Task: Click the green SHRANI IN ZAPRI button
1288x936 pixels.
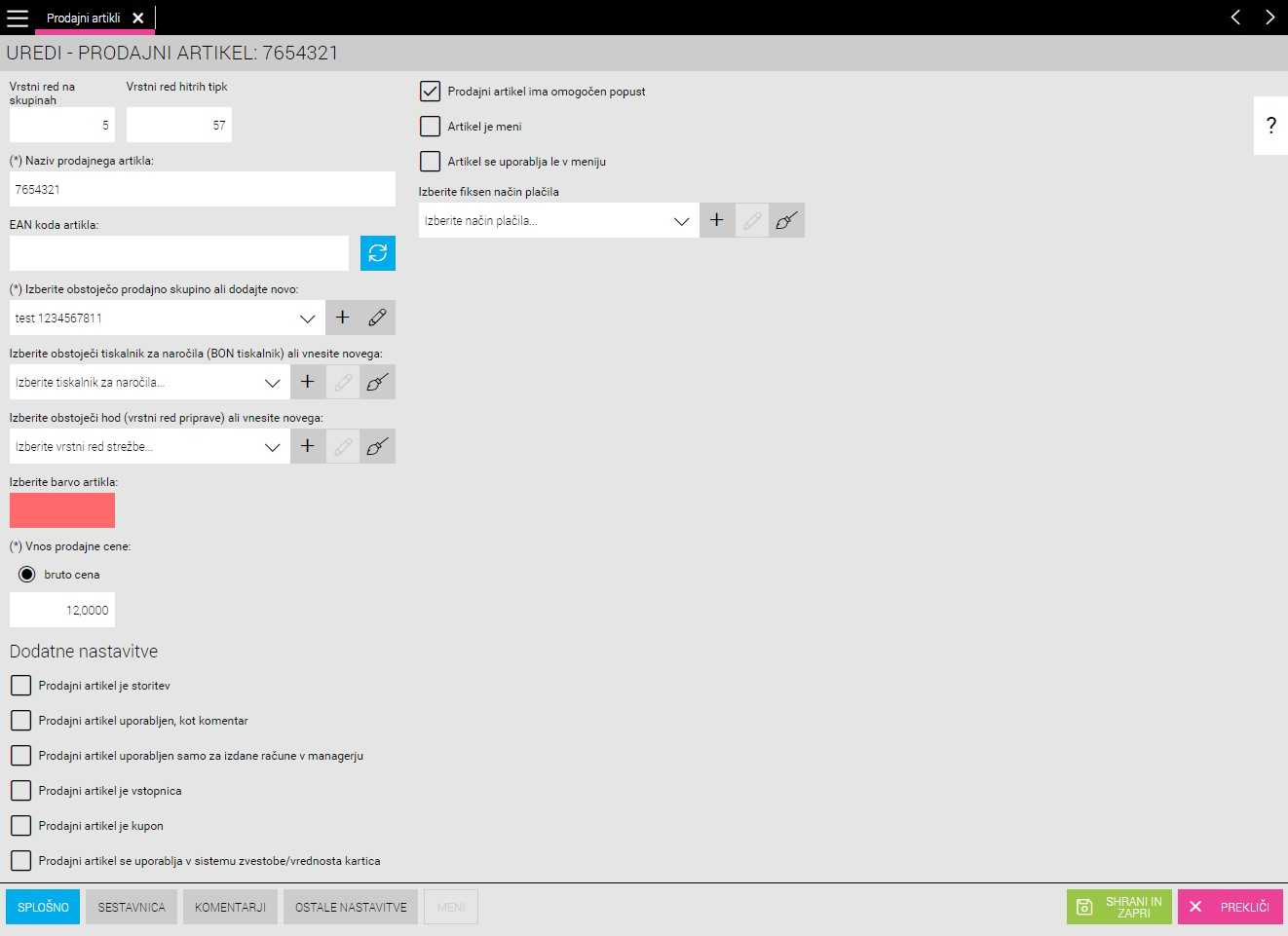Action: (1119, 907)
